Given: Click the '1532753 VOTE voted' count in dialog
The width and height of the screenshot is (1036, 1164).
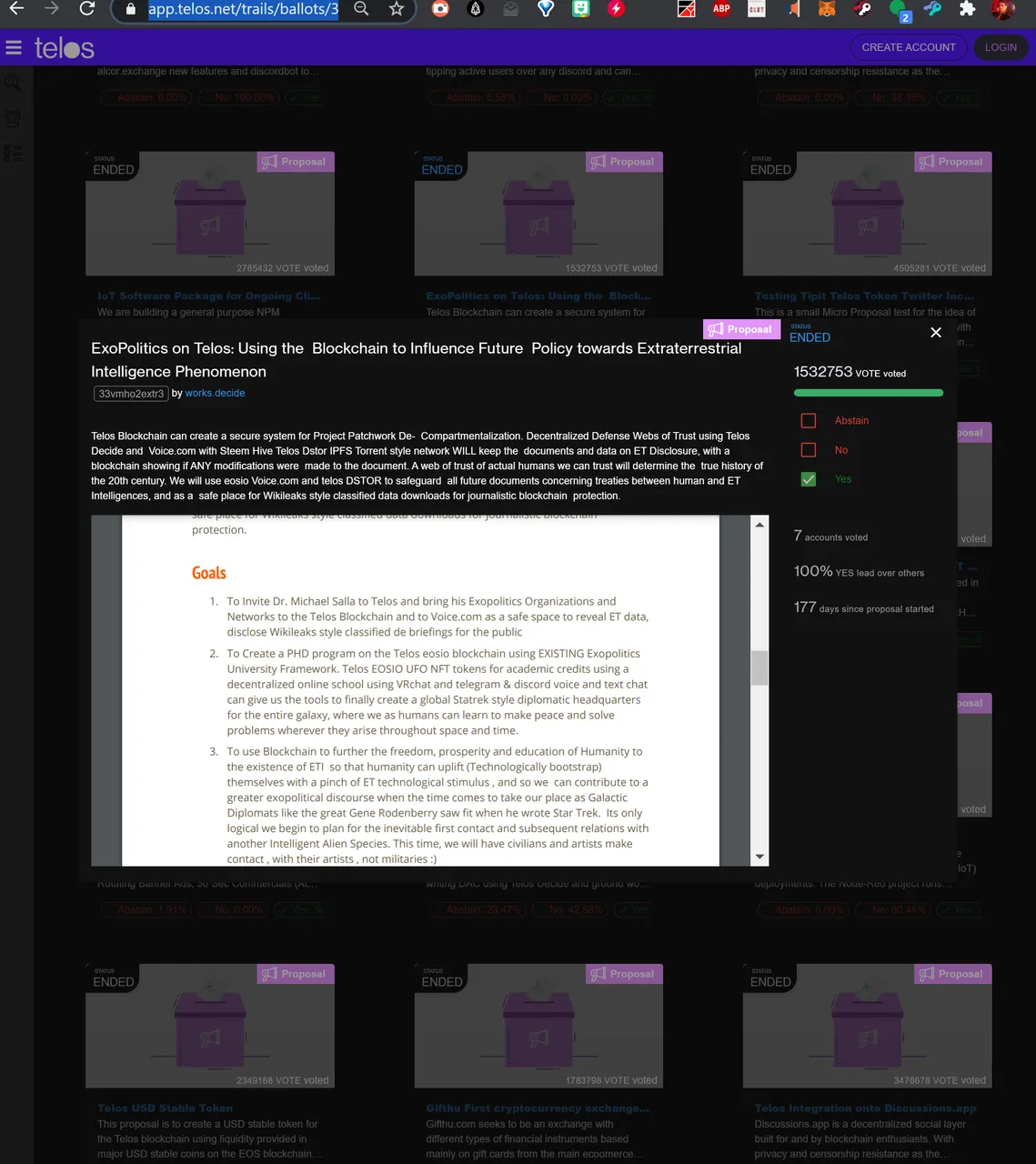Looking at the screenshot, I should tap(850, 372).
